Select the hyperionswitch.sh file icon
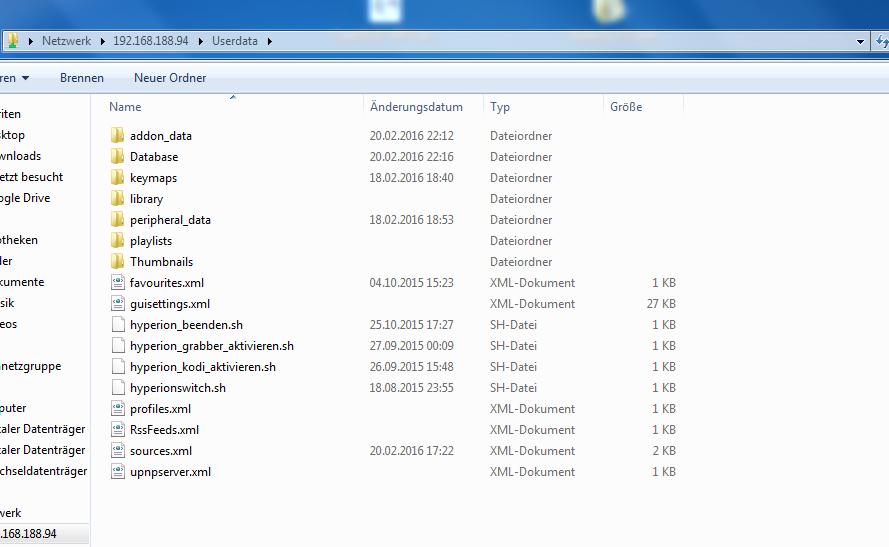Viewport: 889px width, 547px height. click(117, 388)
